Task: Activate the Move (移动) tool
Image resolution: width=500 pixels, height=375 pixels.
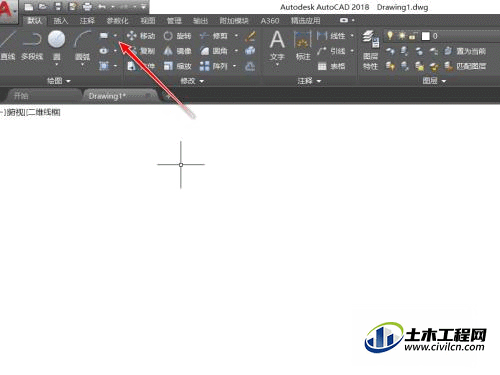Action: [141, 36]
